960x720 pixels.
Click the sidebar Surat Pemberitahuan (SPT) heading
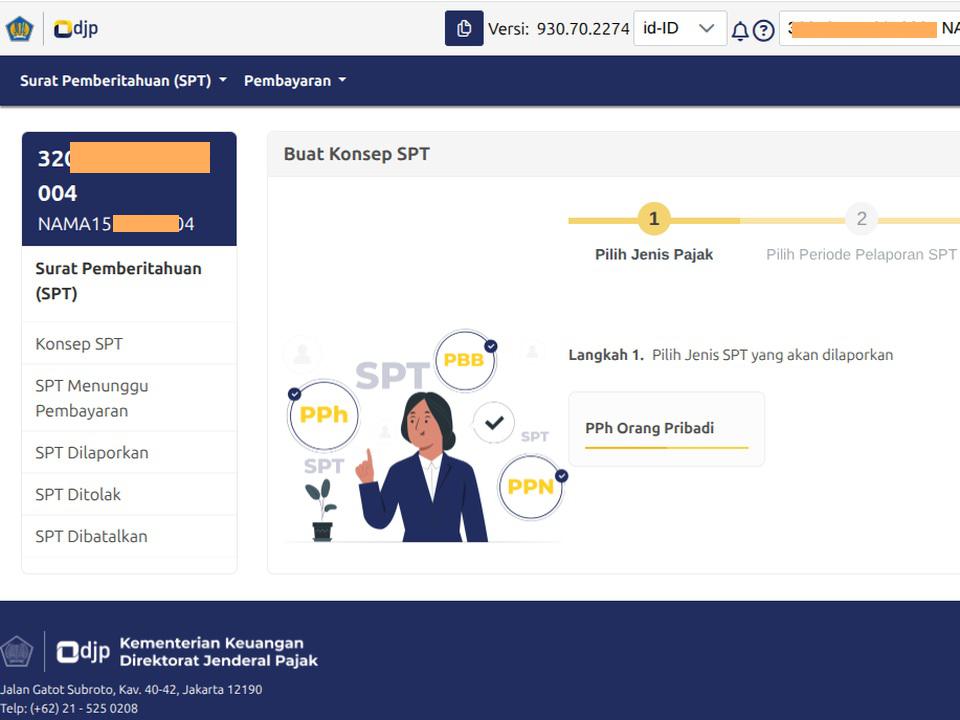(118, 281)
